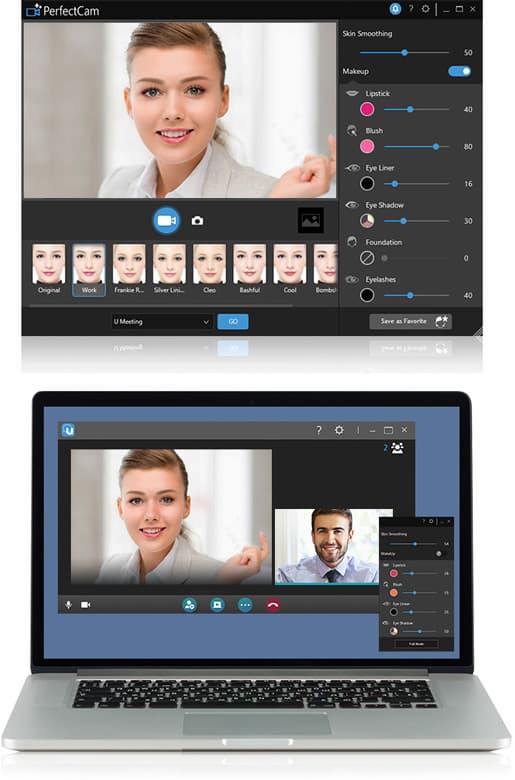This screenshot has width=515, height=780.
Task: Select the Silver Lini... look thumbnail
Action: tap(169, 269)
